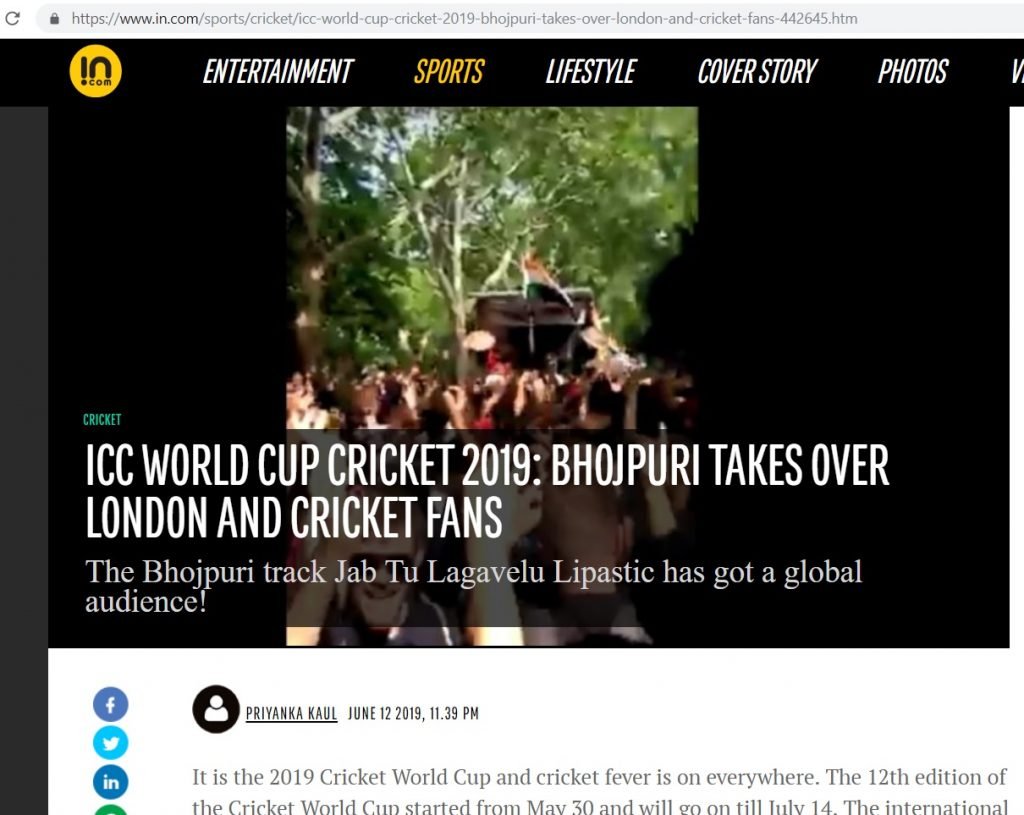Share article via Facebook icon
Viewport: 1024px width, 815px height.
(110, 705)
